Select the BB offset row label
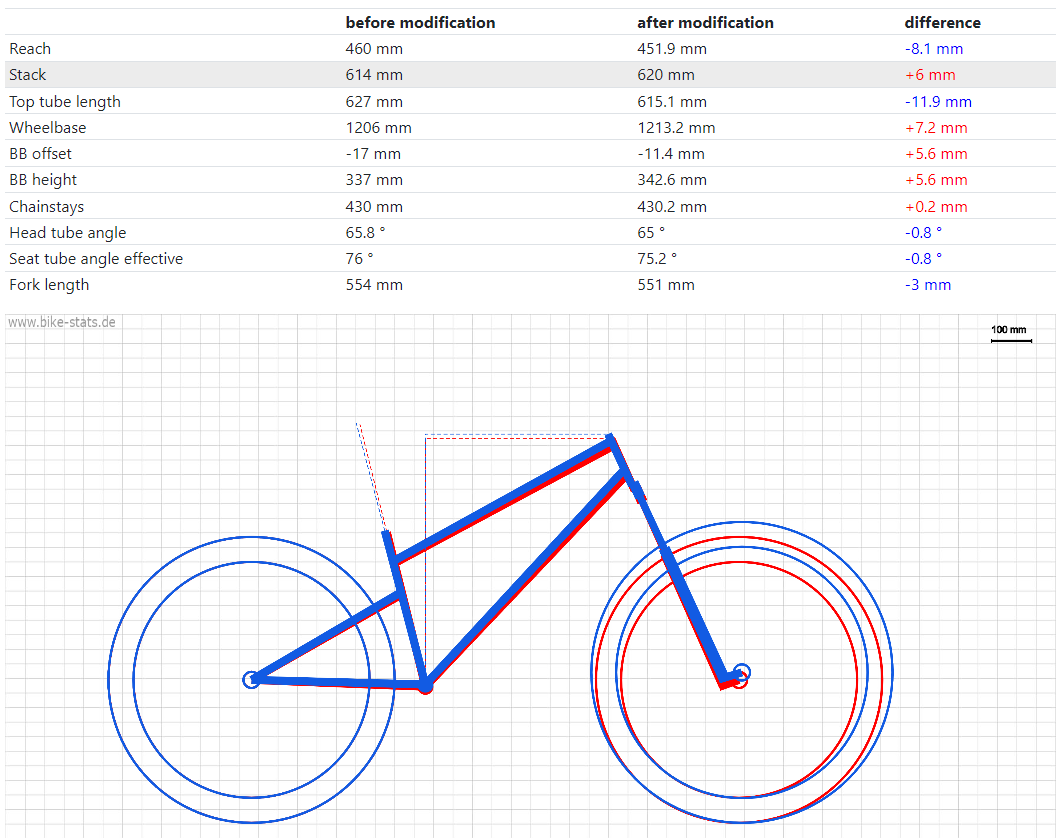 pos(40,154)
